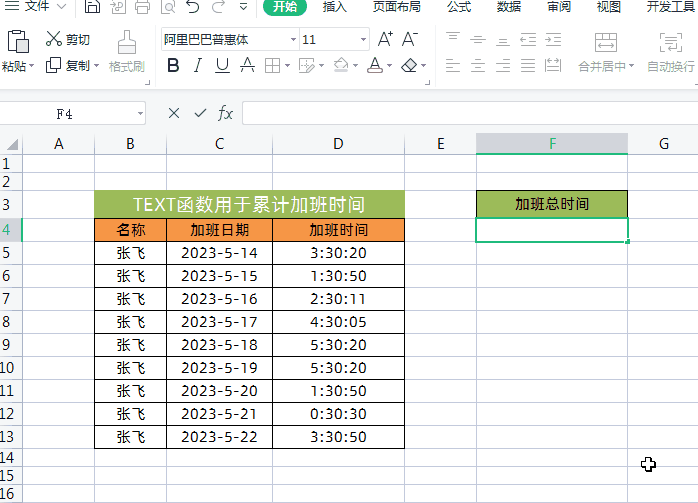
Task: Open the font size 11 dropdown
Action: (363, 39)
